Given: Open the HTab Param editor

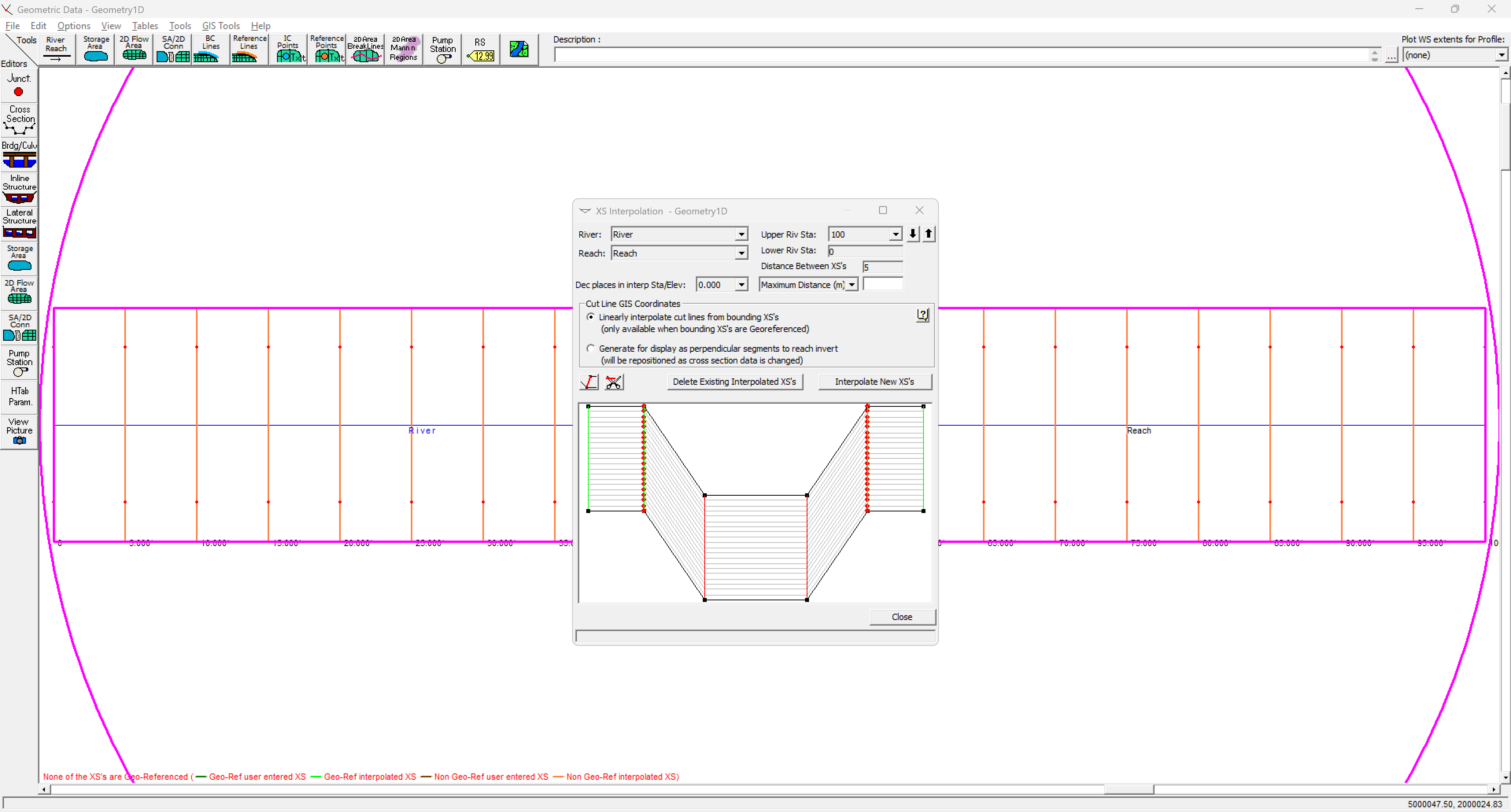Looking at the screenshot, I should (19, 397).
